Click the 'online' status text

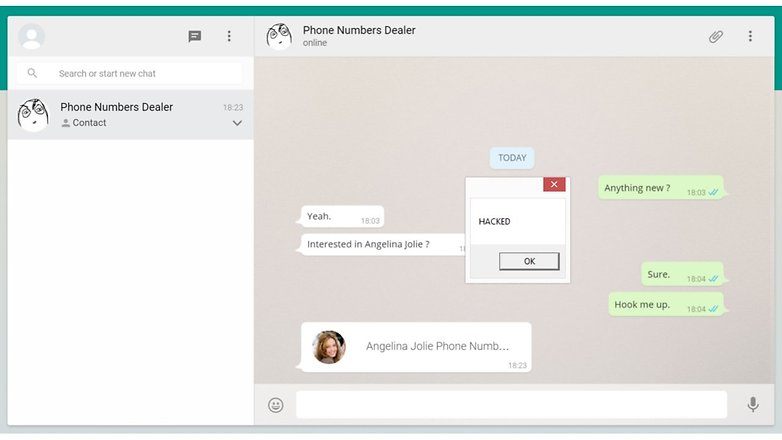[315, 43]
